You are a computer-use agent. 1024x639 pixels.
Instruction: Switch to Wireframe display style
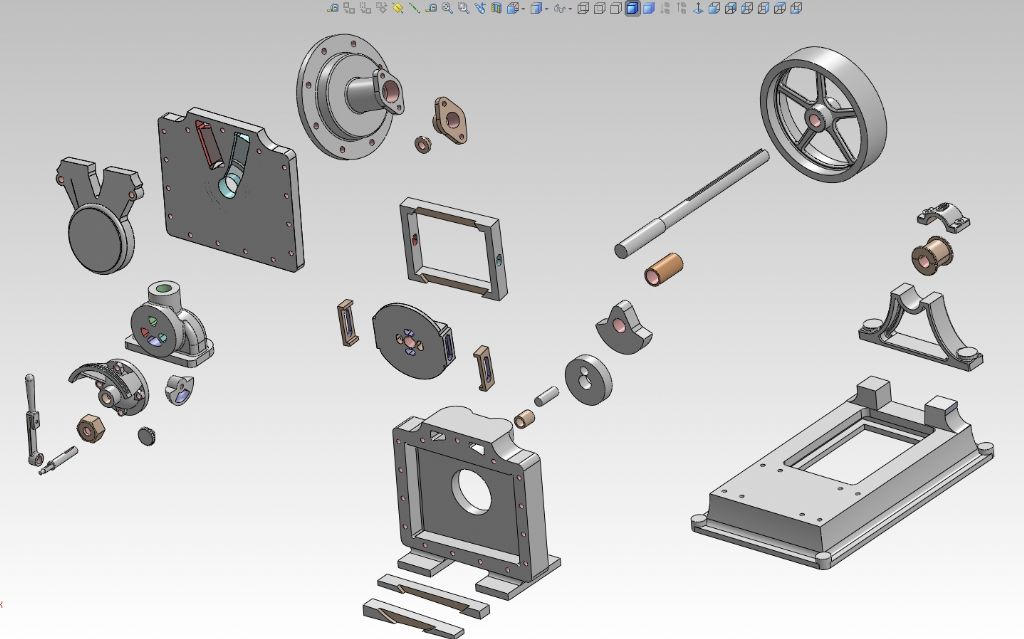tap(583, 8)
